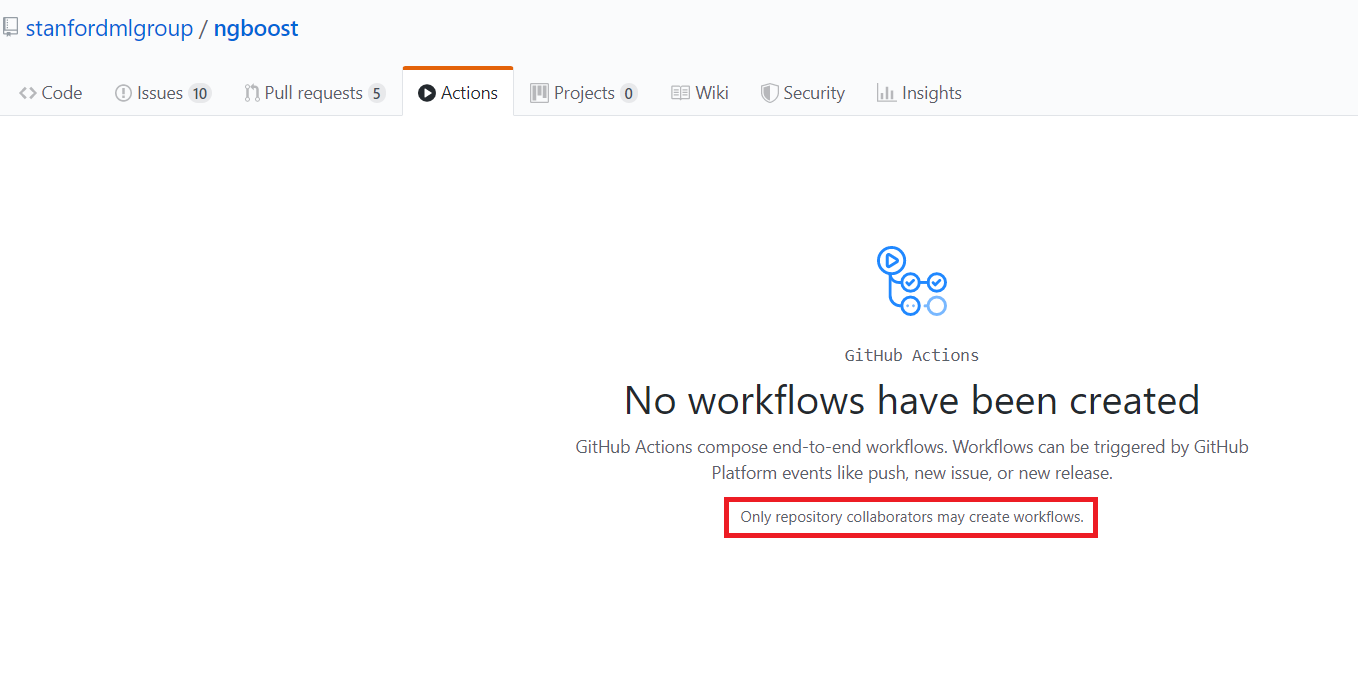
Task: Open the ngboost repository link
Action: click(x=256, y=27)
